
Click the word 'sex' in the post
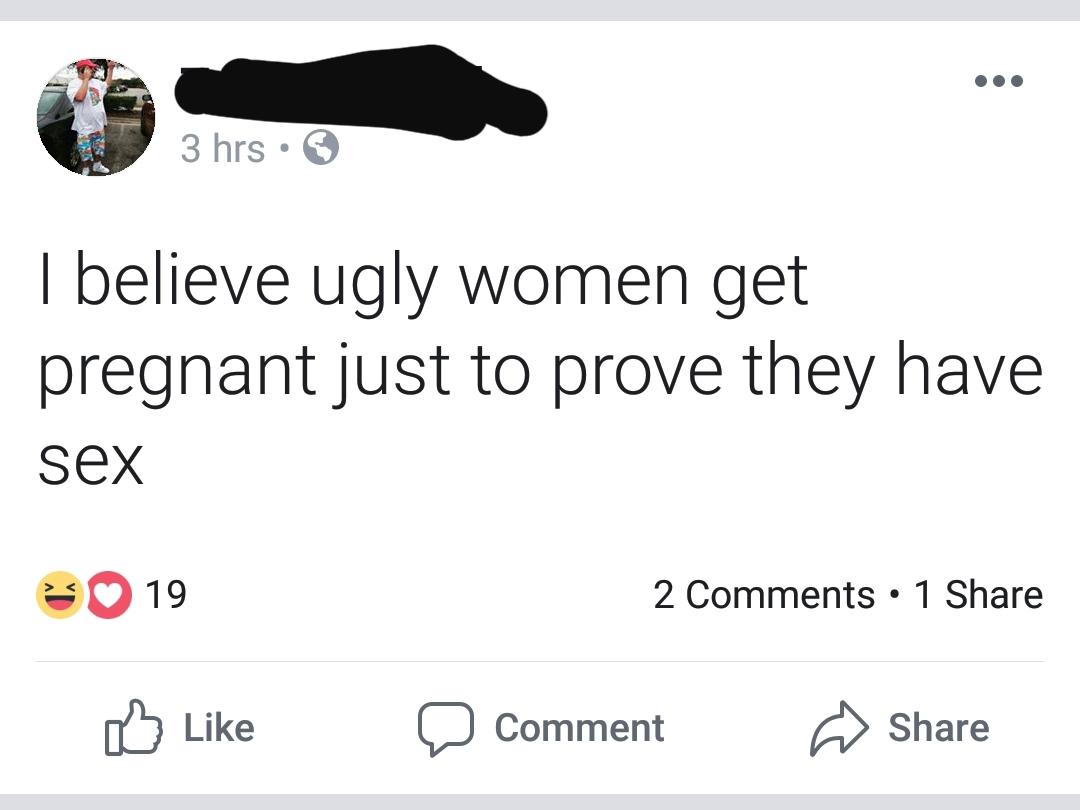(x=90, y=461)
